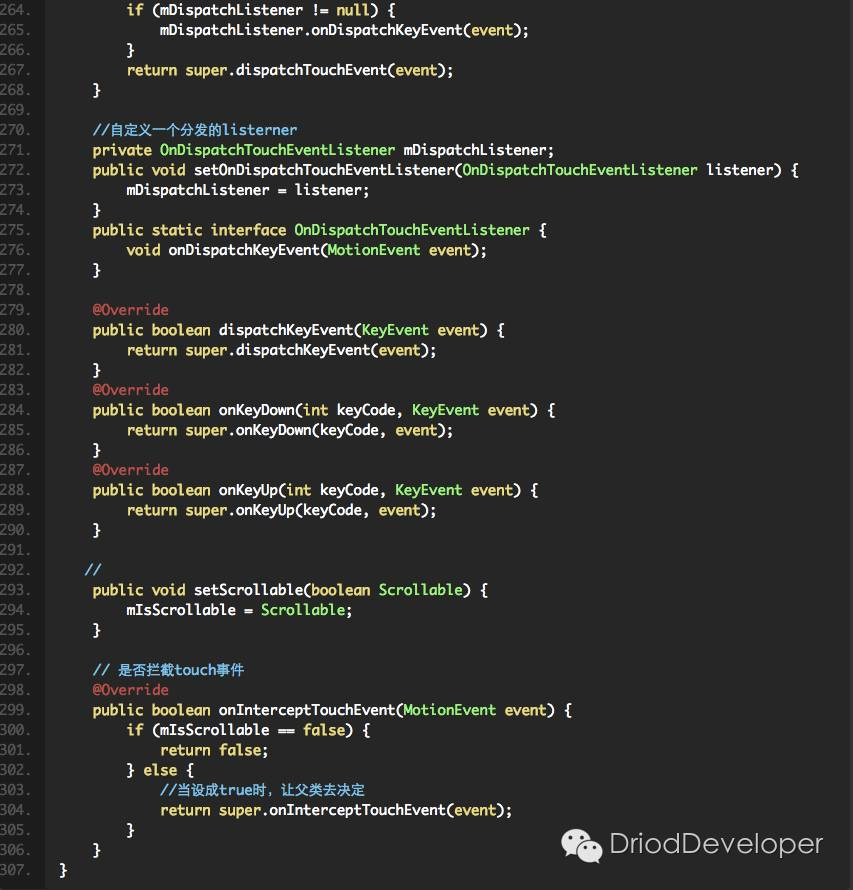
Task: Click 'setScrollable' method name on line 293
Action: tap(249, 590)
